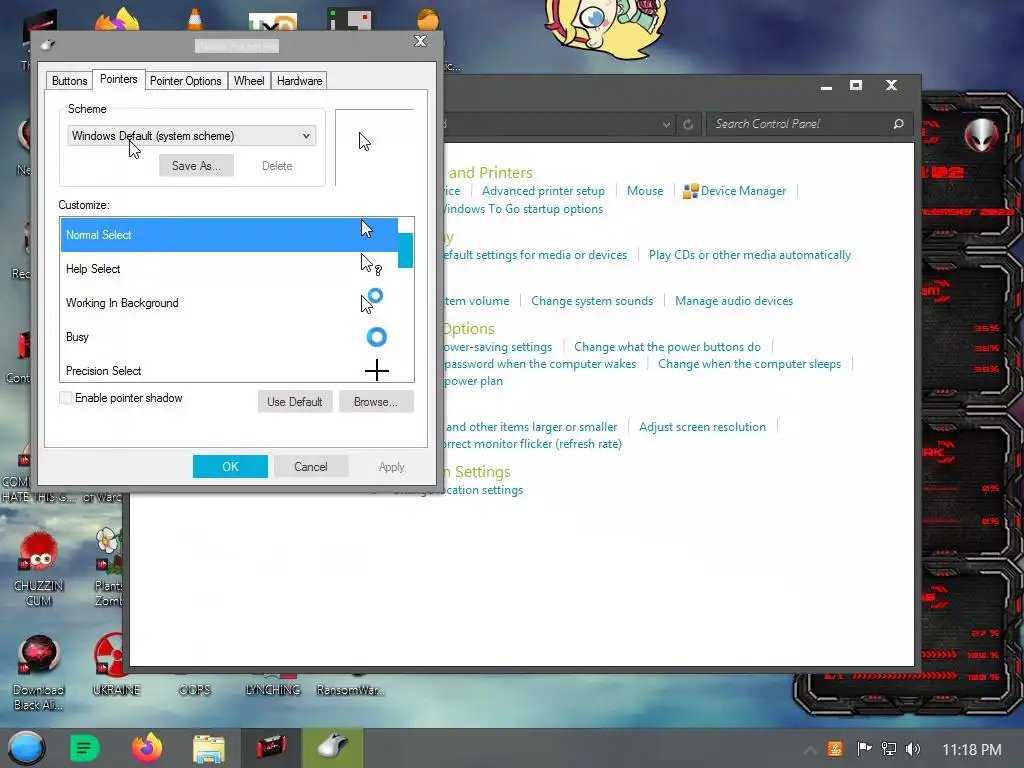Open the green notes app on taskbar

[x=84, y=748]
